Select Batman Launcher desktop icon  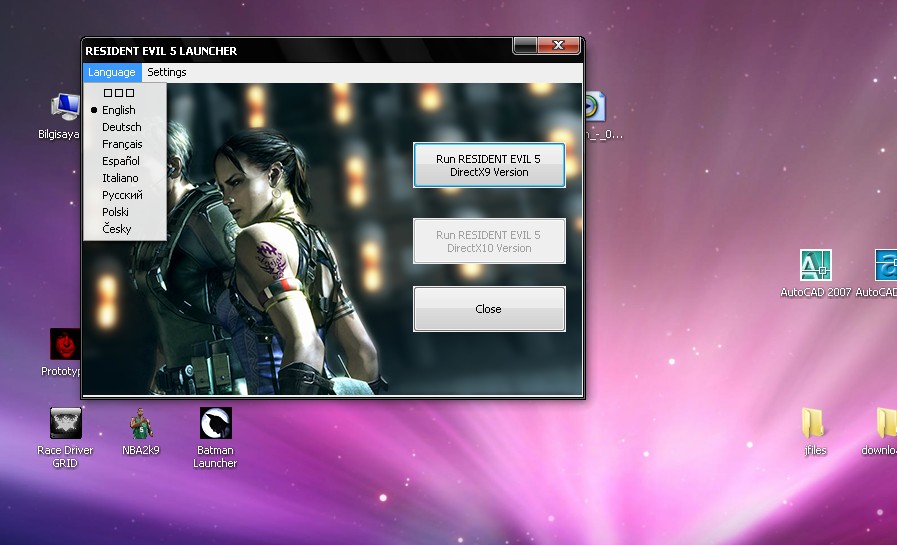[215, 437]
